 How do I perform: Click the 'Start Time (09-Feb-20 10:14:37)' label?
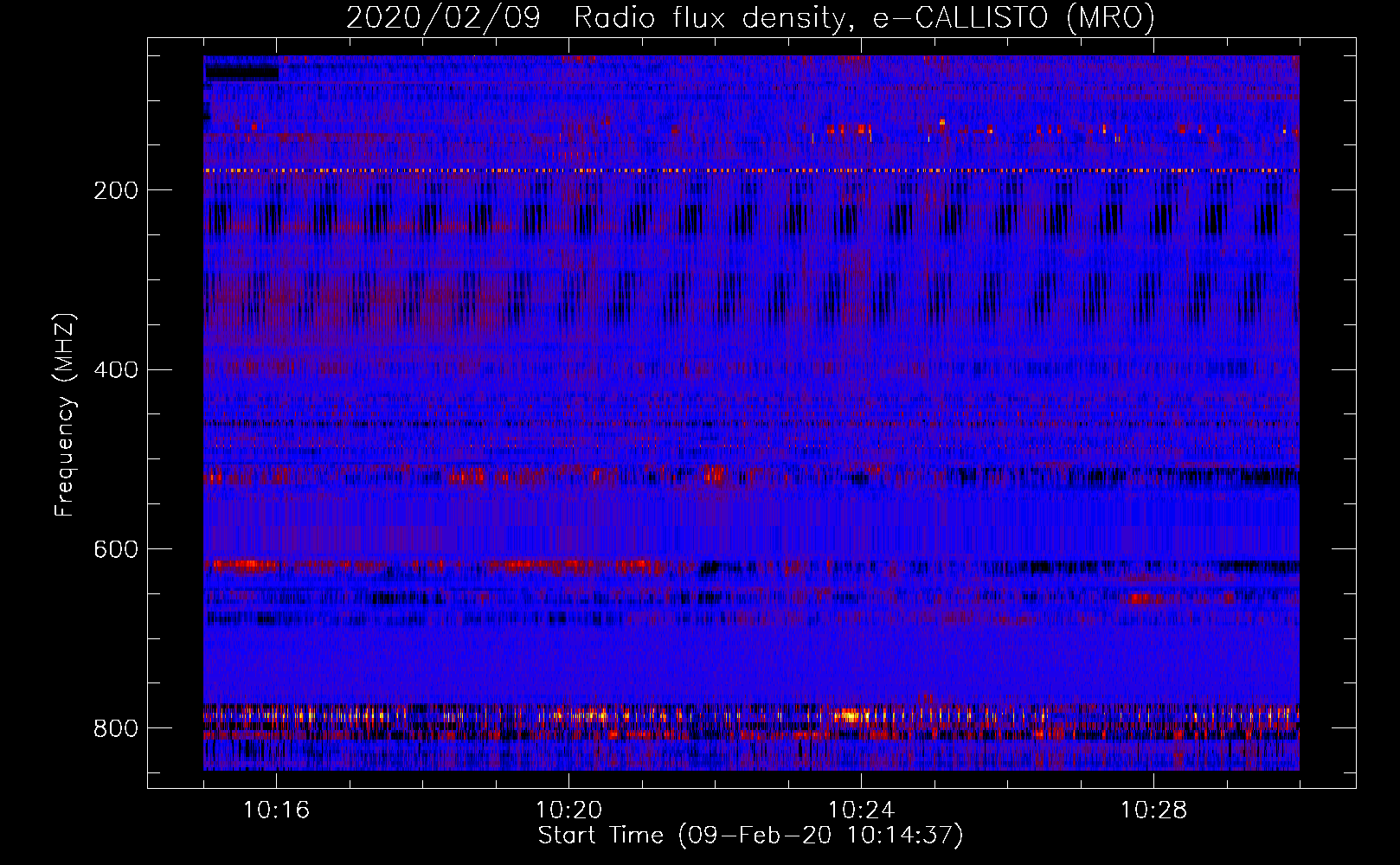pos(750,836)
